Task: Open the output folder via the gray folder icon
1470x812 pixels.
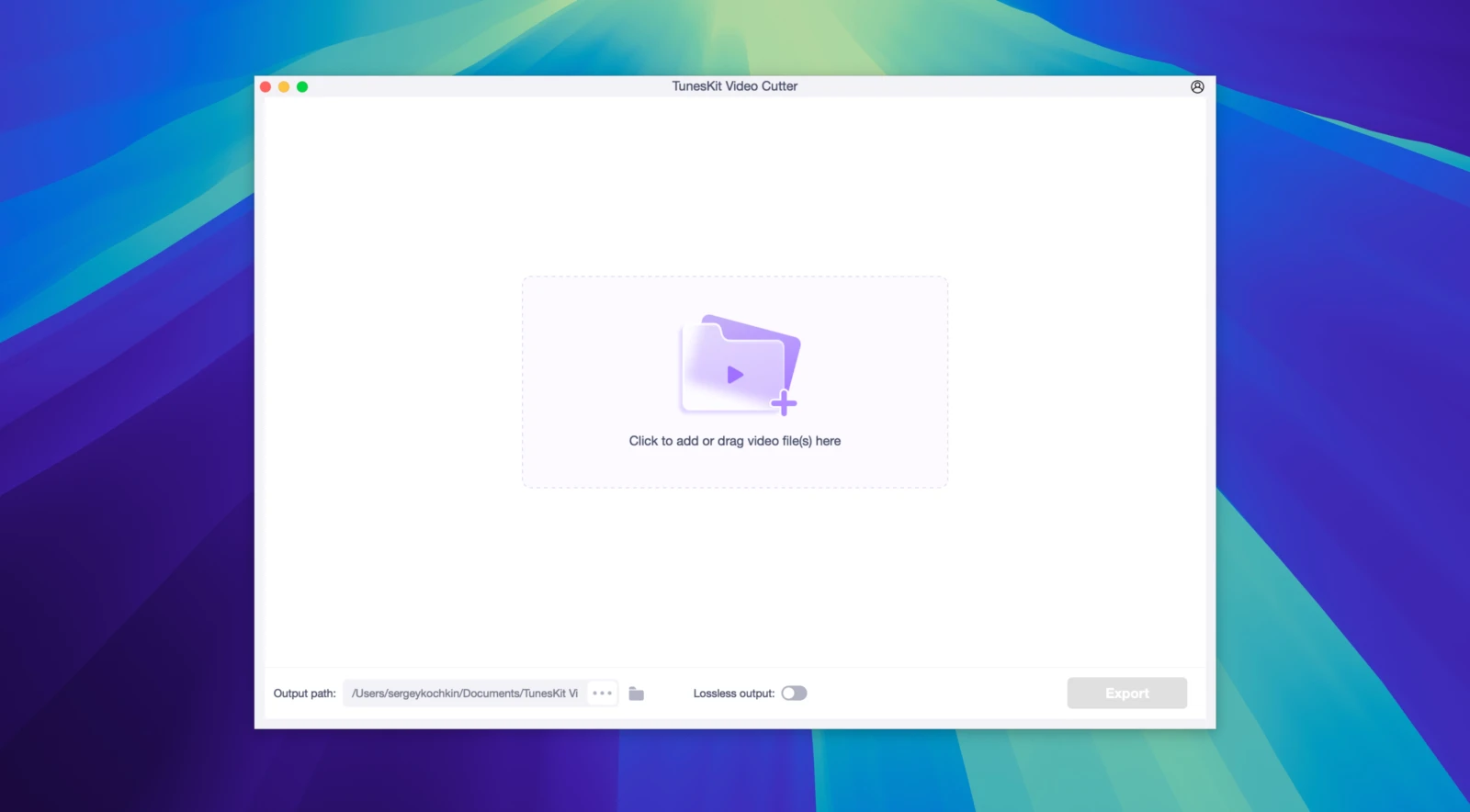Action: [636, 694]
